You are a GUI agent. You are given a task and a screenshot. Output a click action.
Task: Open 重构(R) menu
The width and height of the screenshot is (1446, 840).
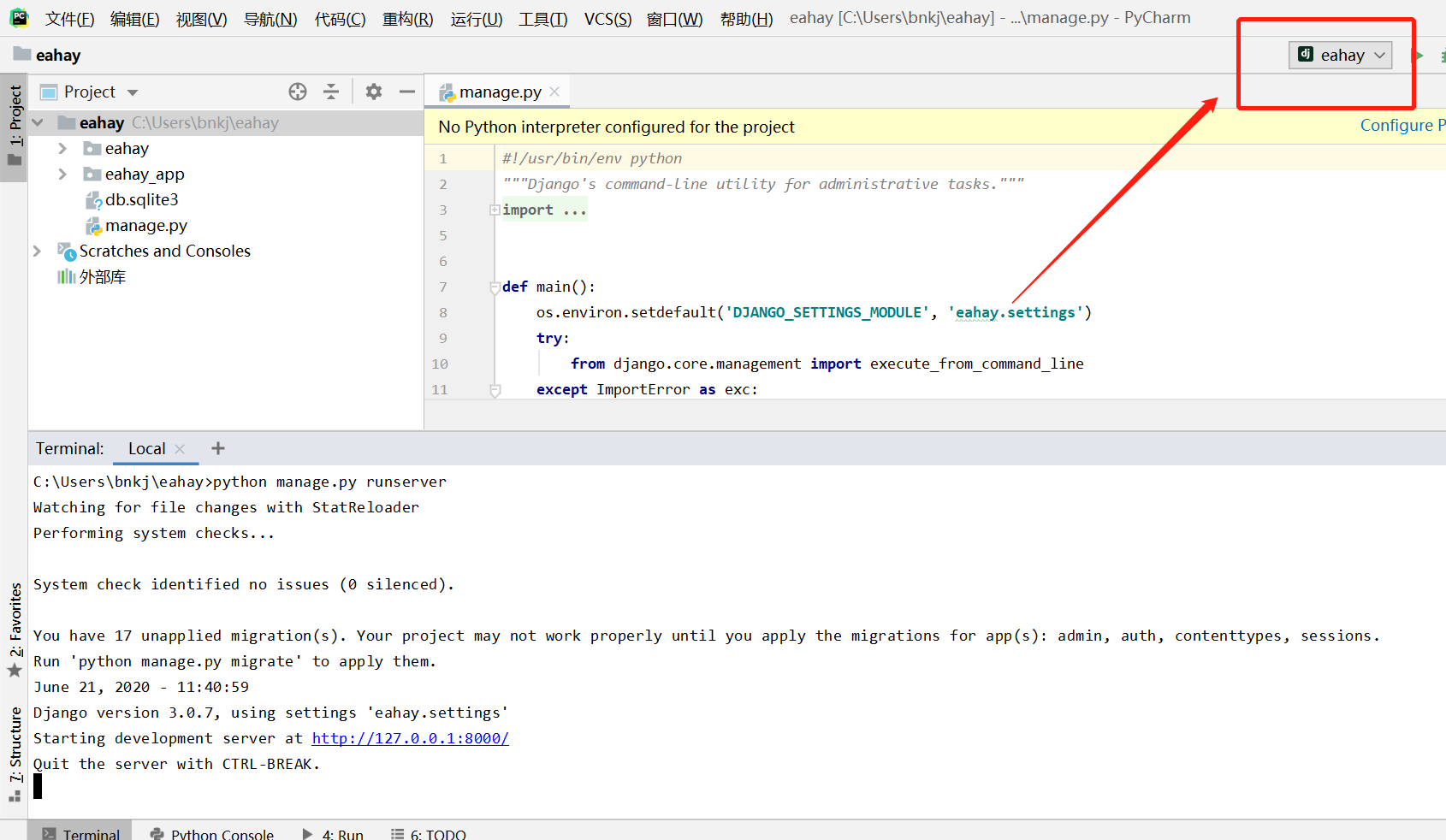point(408,19)
